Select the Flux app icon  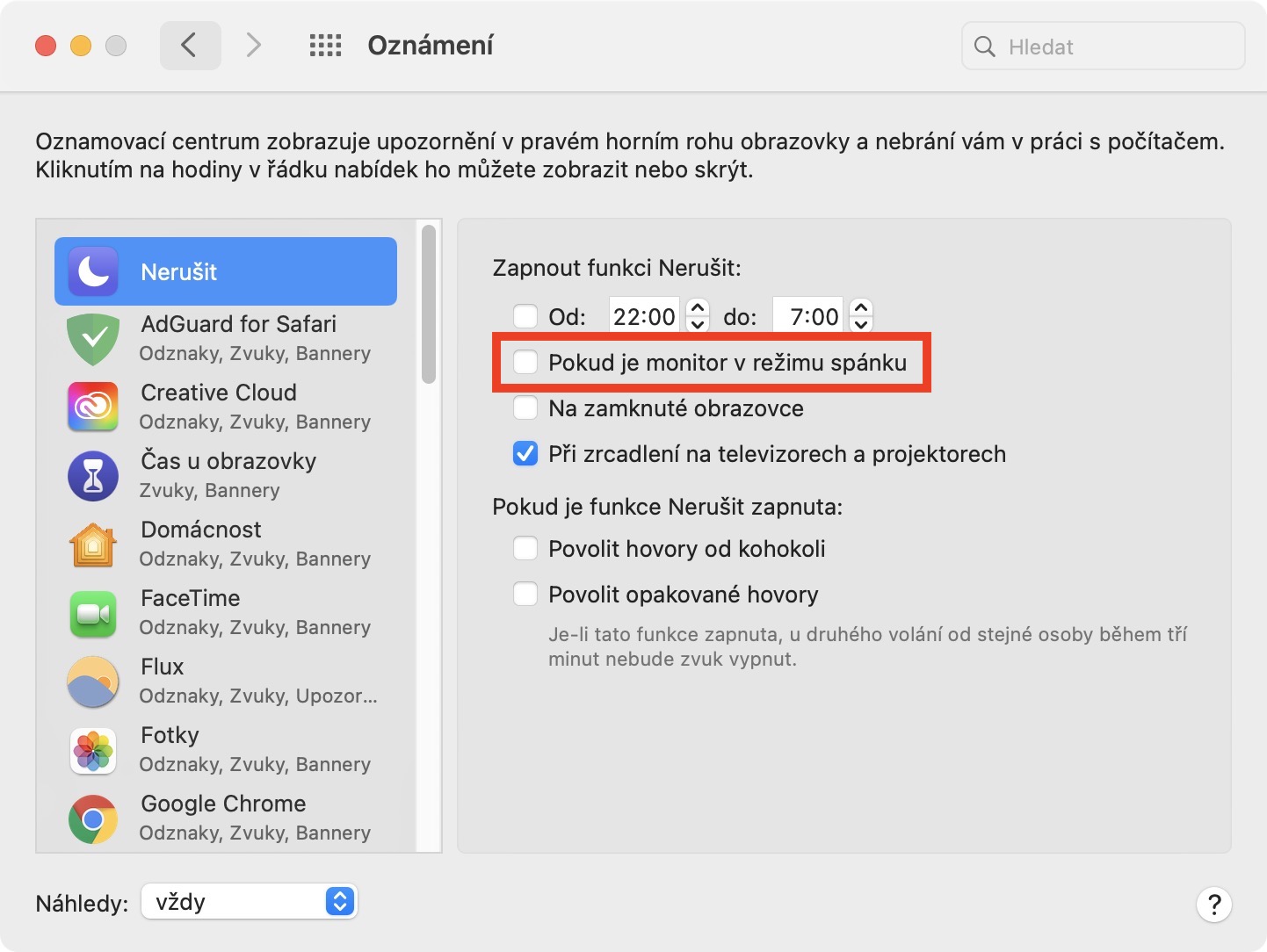[93, 682]
